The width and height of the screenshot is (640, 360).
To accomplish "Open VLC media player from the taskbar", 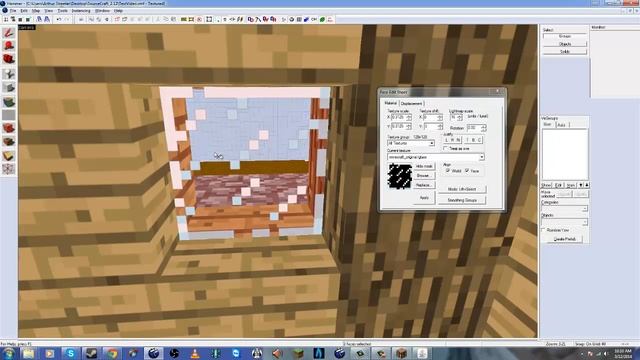I will pos(195,353).
